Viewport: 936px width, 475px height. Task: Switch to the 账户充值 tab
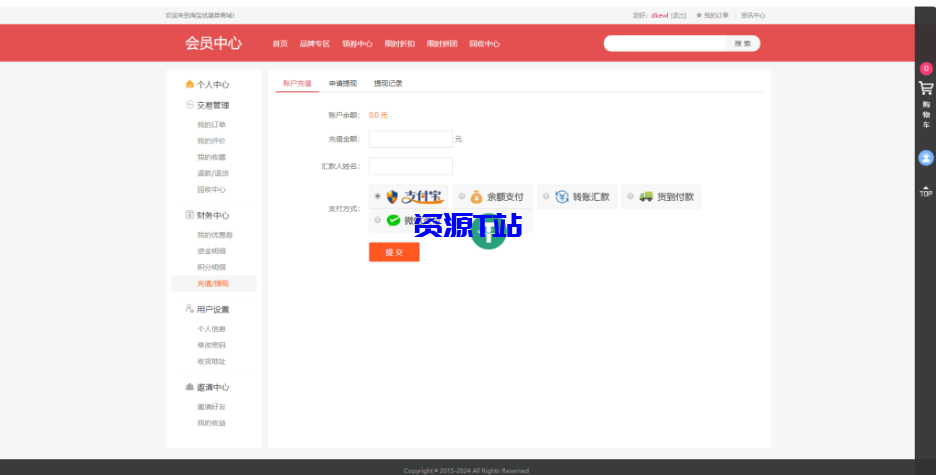click(297, 84)
